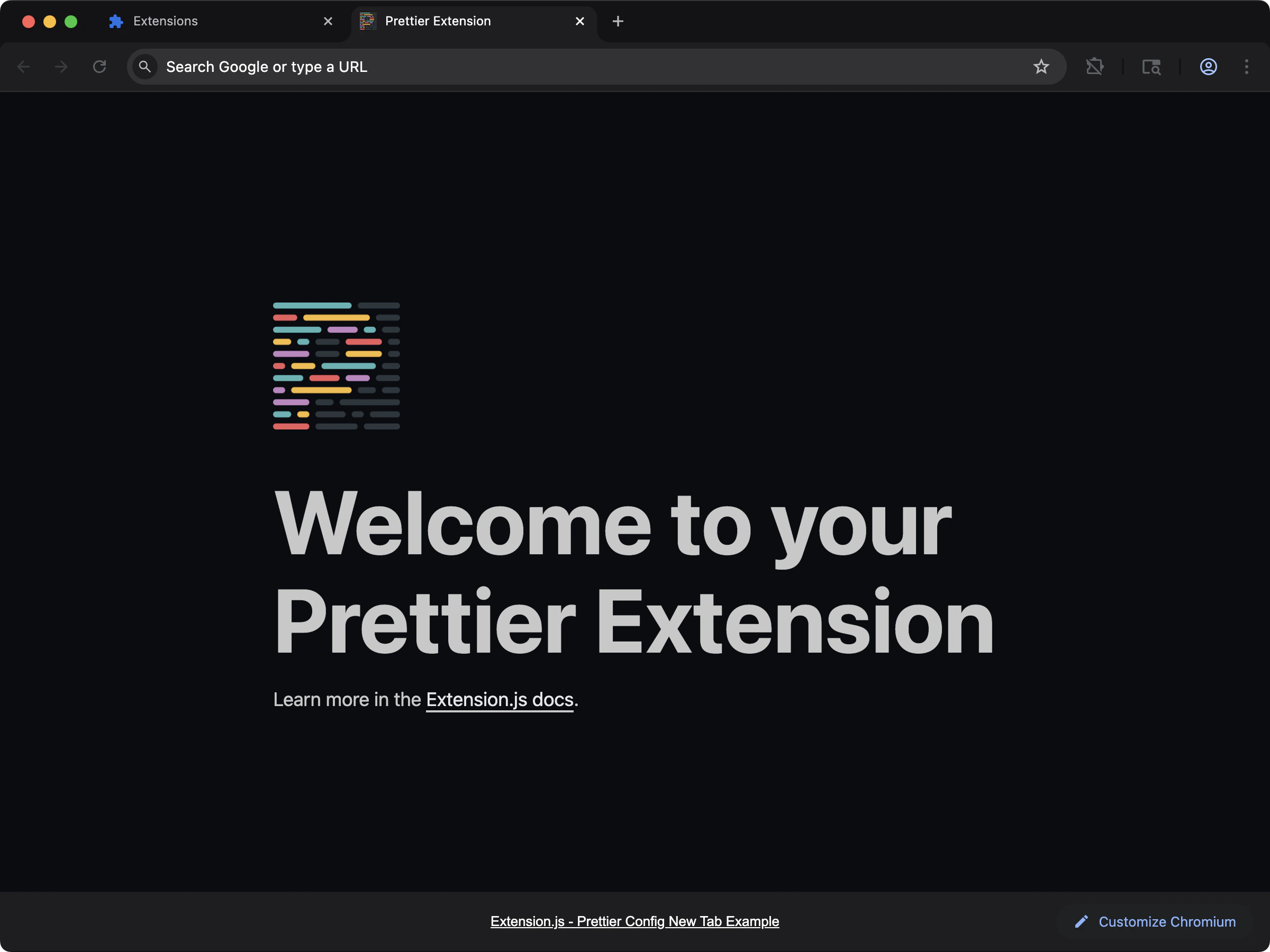Open the Extension.js docs link

(499, 699)
